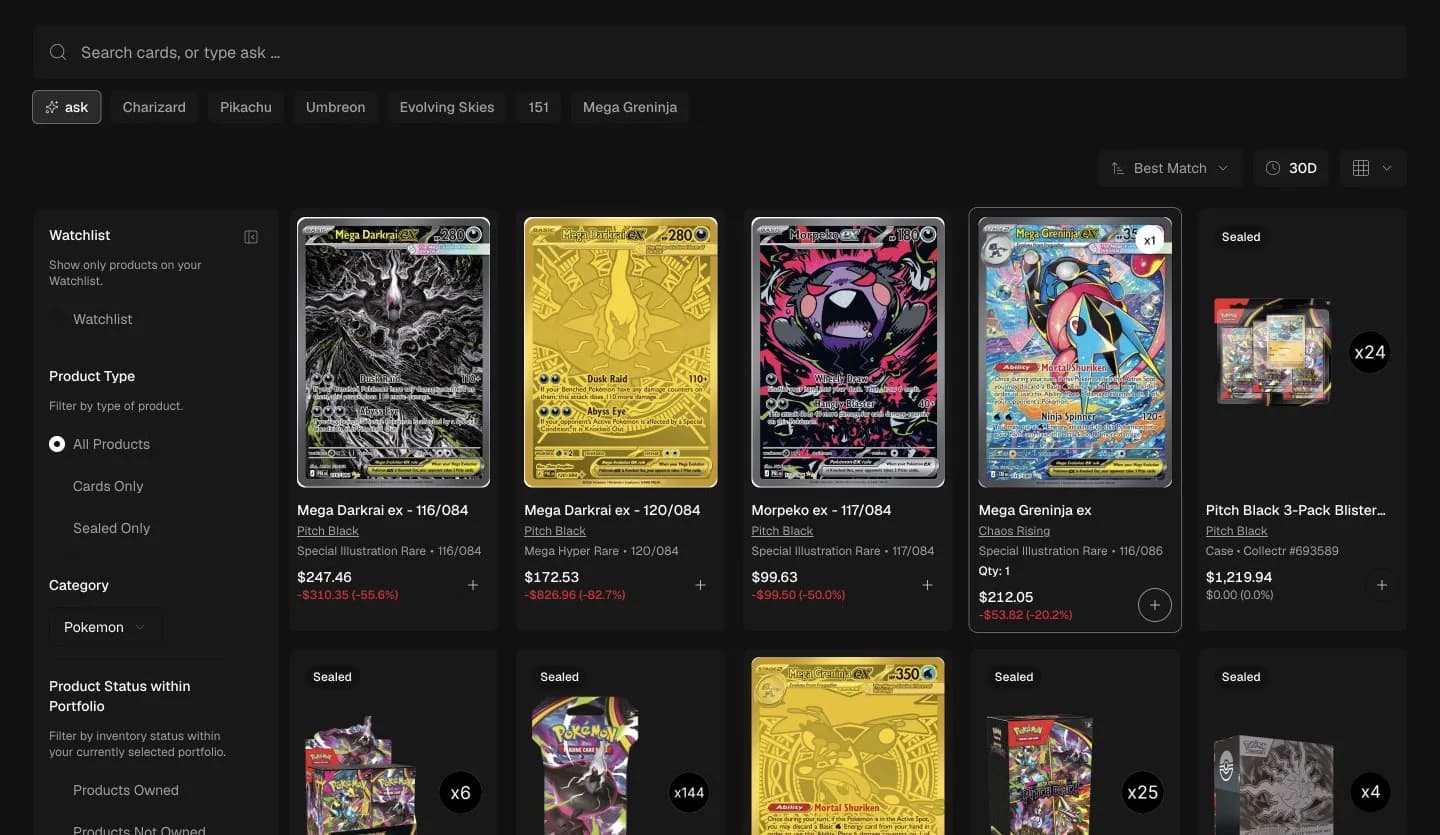Screen dimensions: 1440x835
Task: Choose the 151 suggestion chip
Action: click(539, 107)
